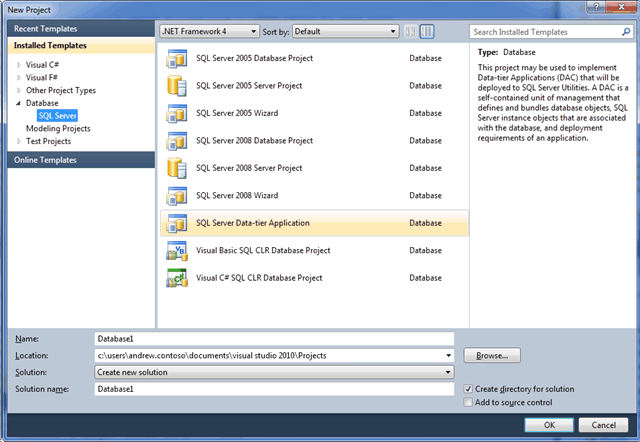Open the Location path dropdown arrow
Viewport: 640px width, 442px height.
click(449, 355)
